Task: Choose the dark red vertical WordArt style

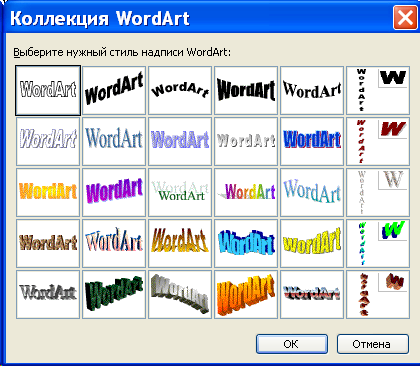Action: [x=378, y=141]
